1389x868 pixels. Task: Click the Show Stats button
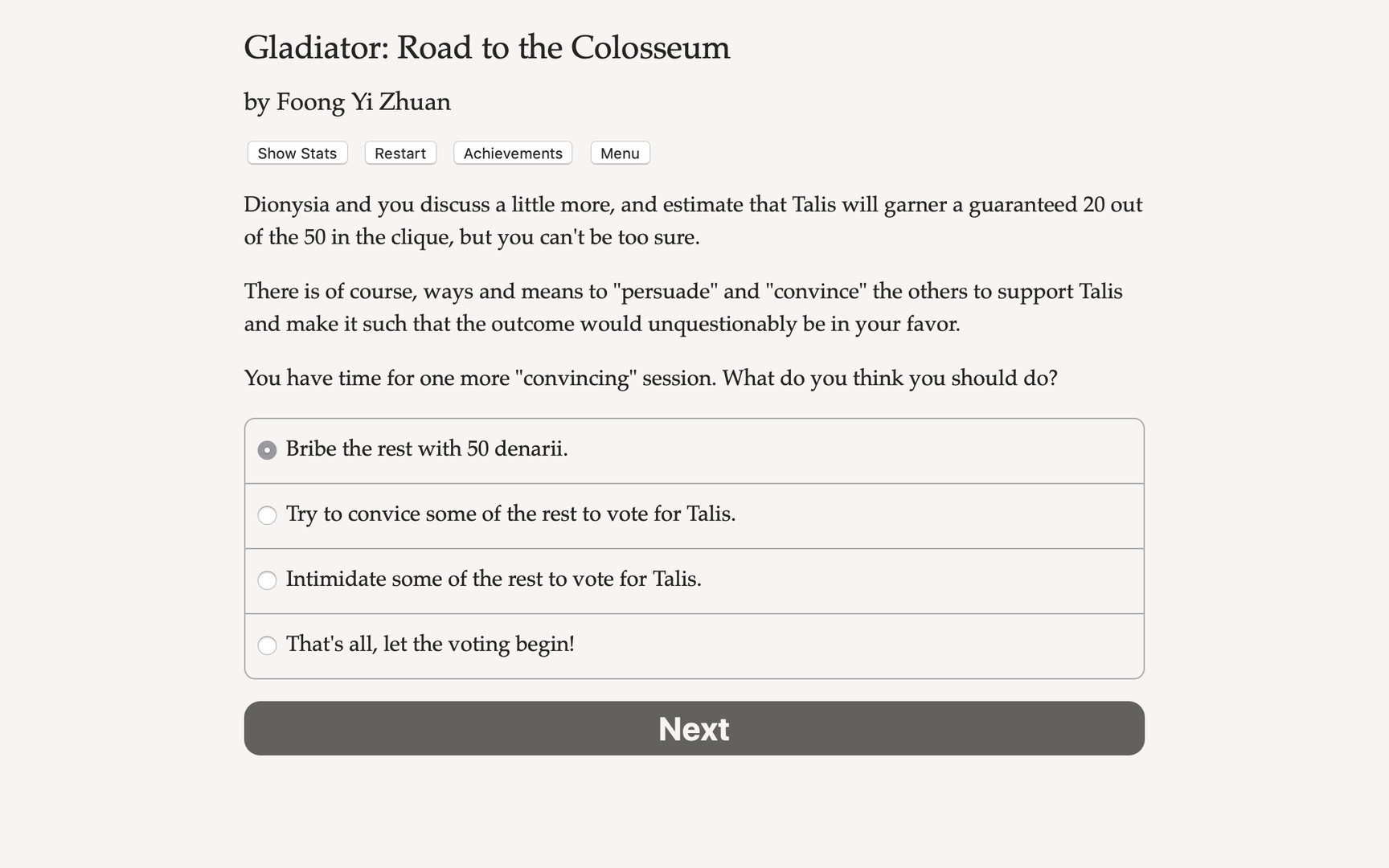click(296, 153)
